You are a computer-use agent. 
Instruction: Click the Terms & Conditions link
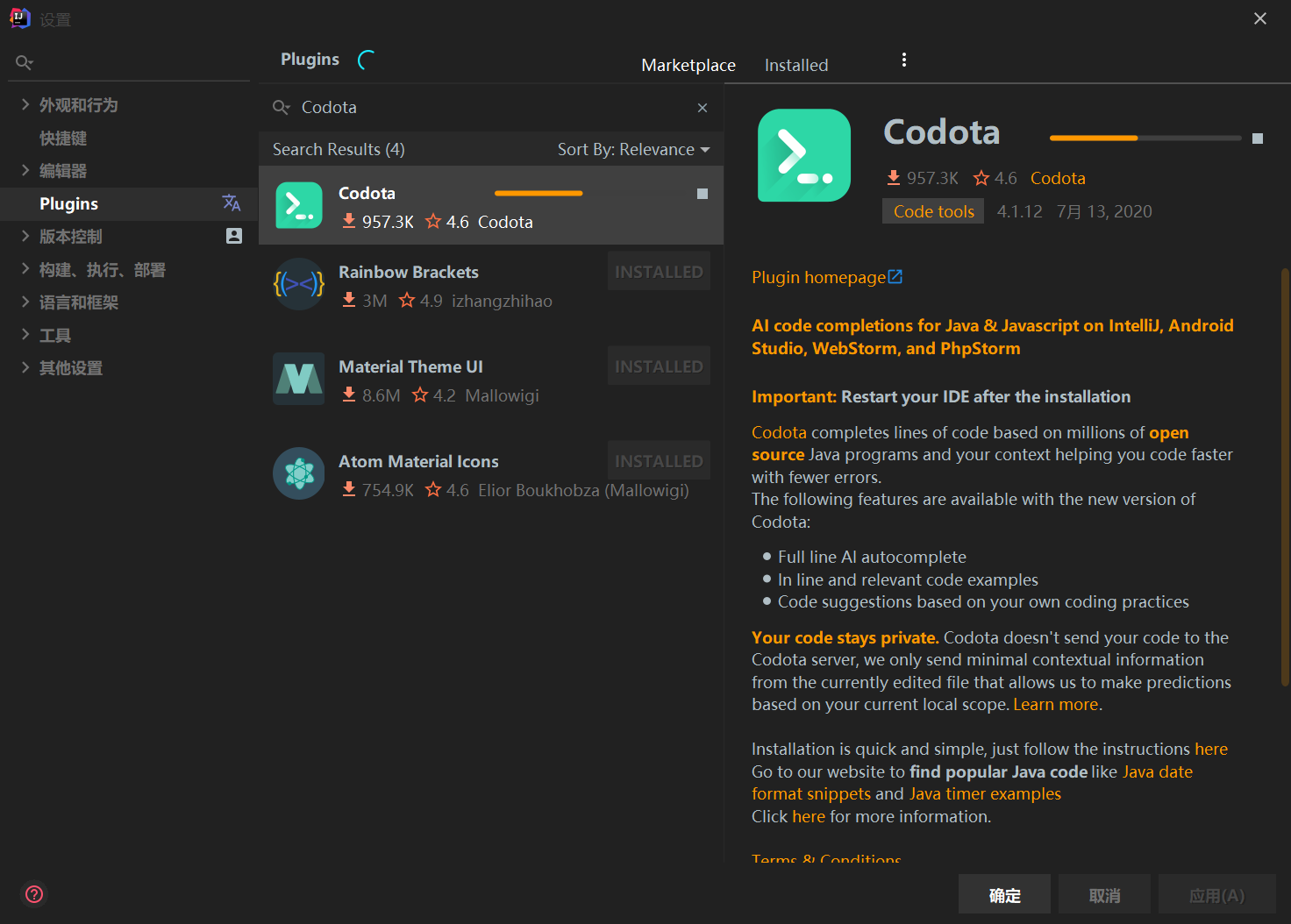tap(826, 858)
